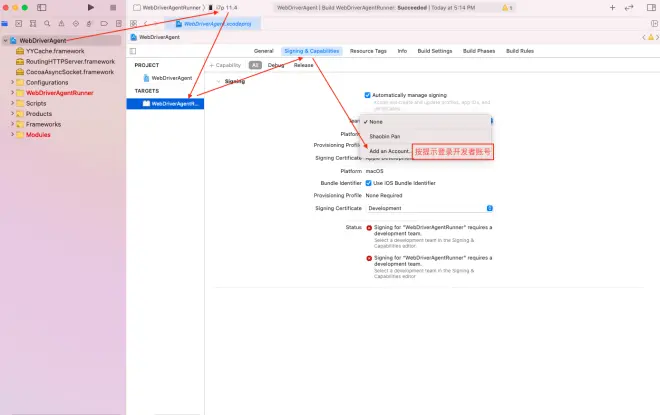Show the Breakpoint navigator
This screenshot has height=415, width=660.
[x=104, y=24]
